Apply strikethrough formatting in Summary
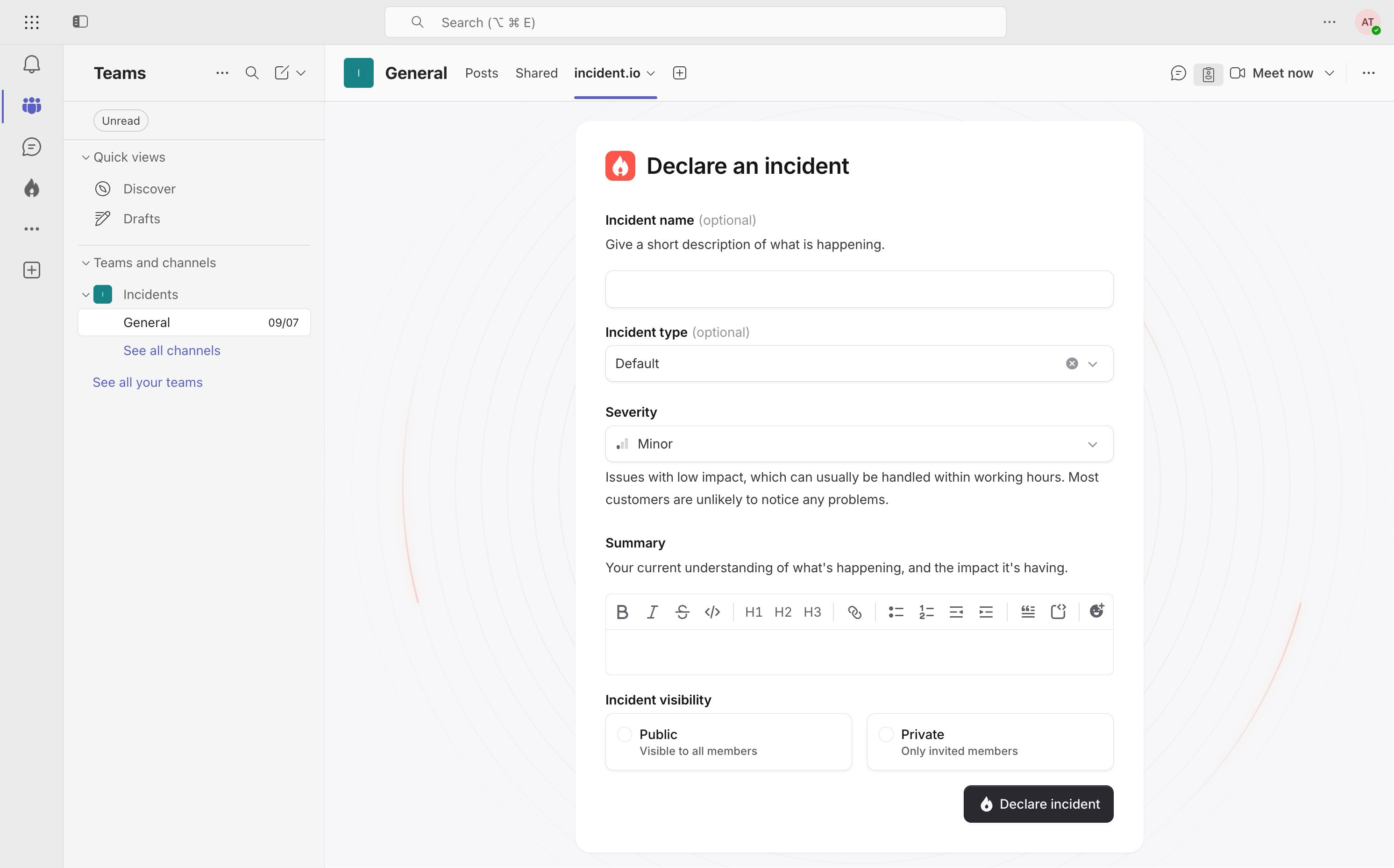Viewport: 1394px width, 868px height. tap(683, 612)
